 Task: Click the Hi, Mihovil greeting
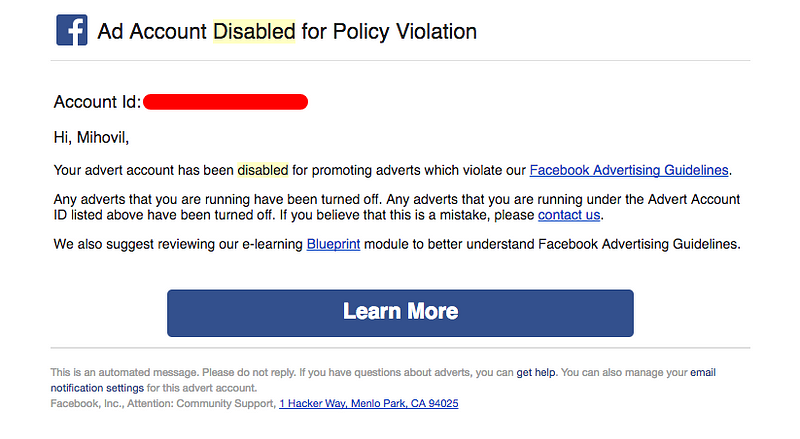pos(91,137)
